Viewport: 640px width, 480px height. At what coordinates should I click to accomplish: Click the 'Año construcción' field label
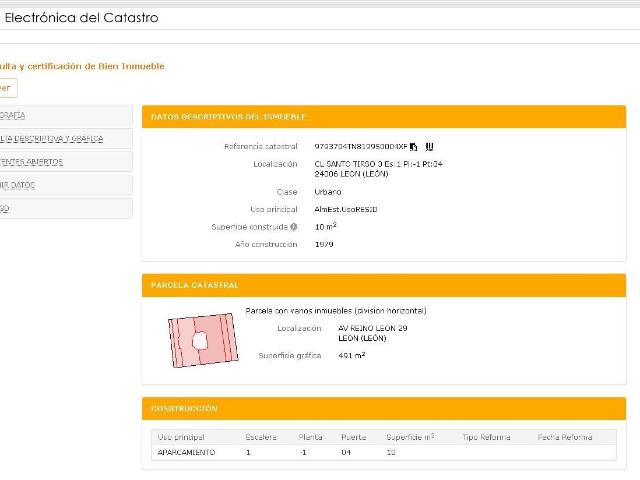click(266, 244)
